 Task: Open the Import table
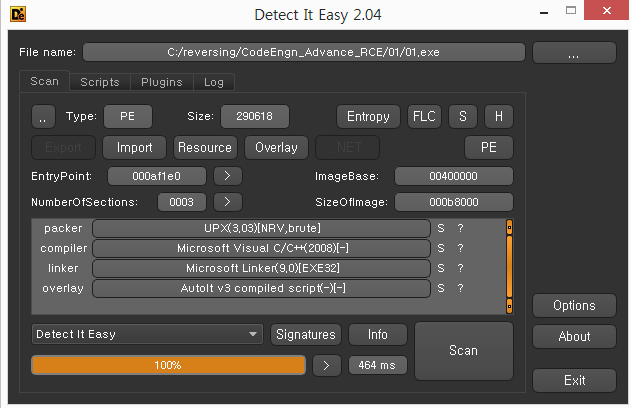(x=134, y=148)
